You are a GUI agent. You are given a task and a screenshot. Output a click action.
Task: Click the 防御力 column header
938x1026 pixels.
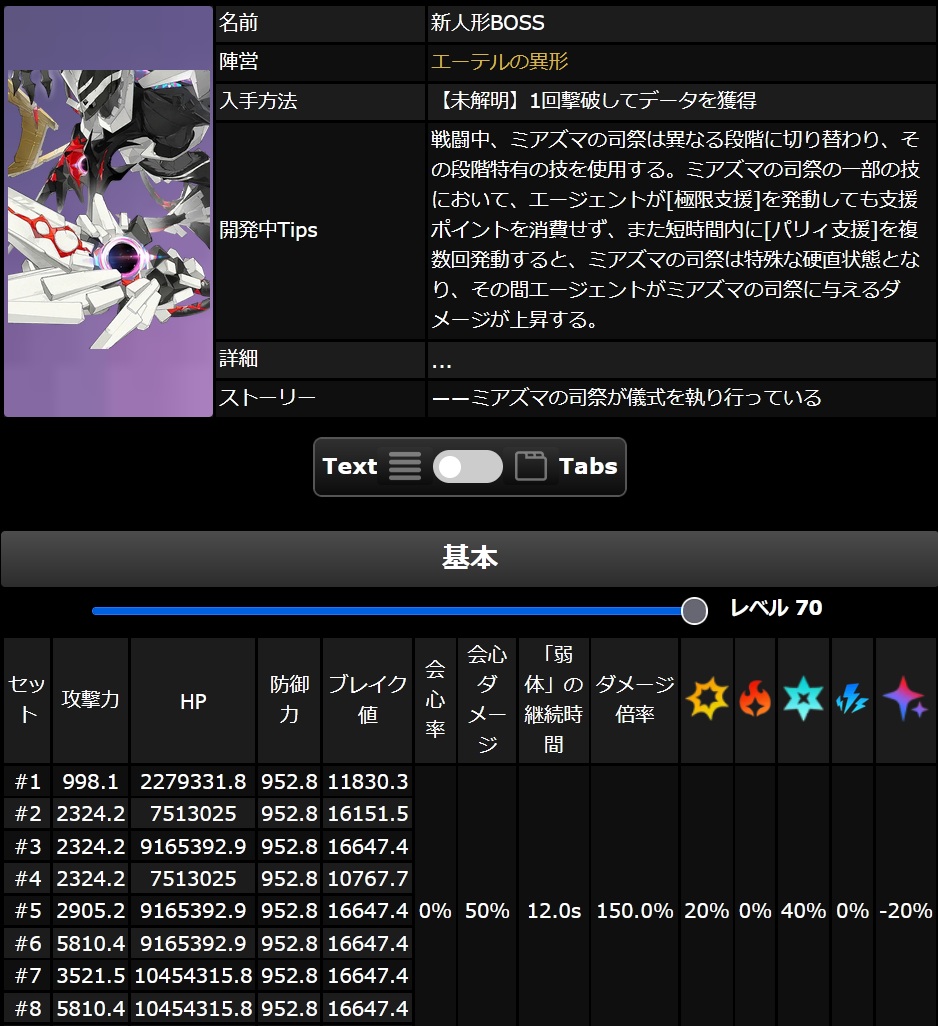coord(289,700)
